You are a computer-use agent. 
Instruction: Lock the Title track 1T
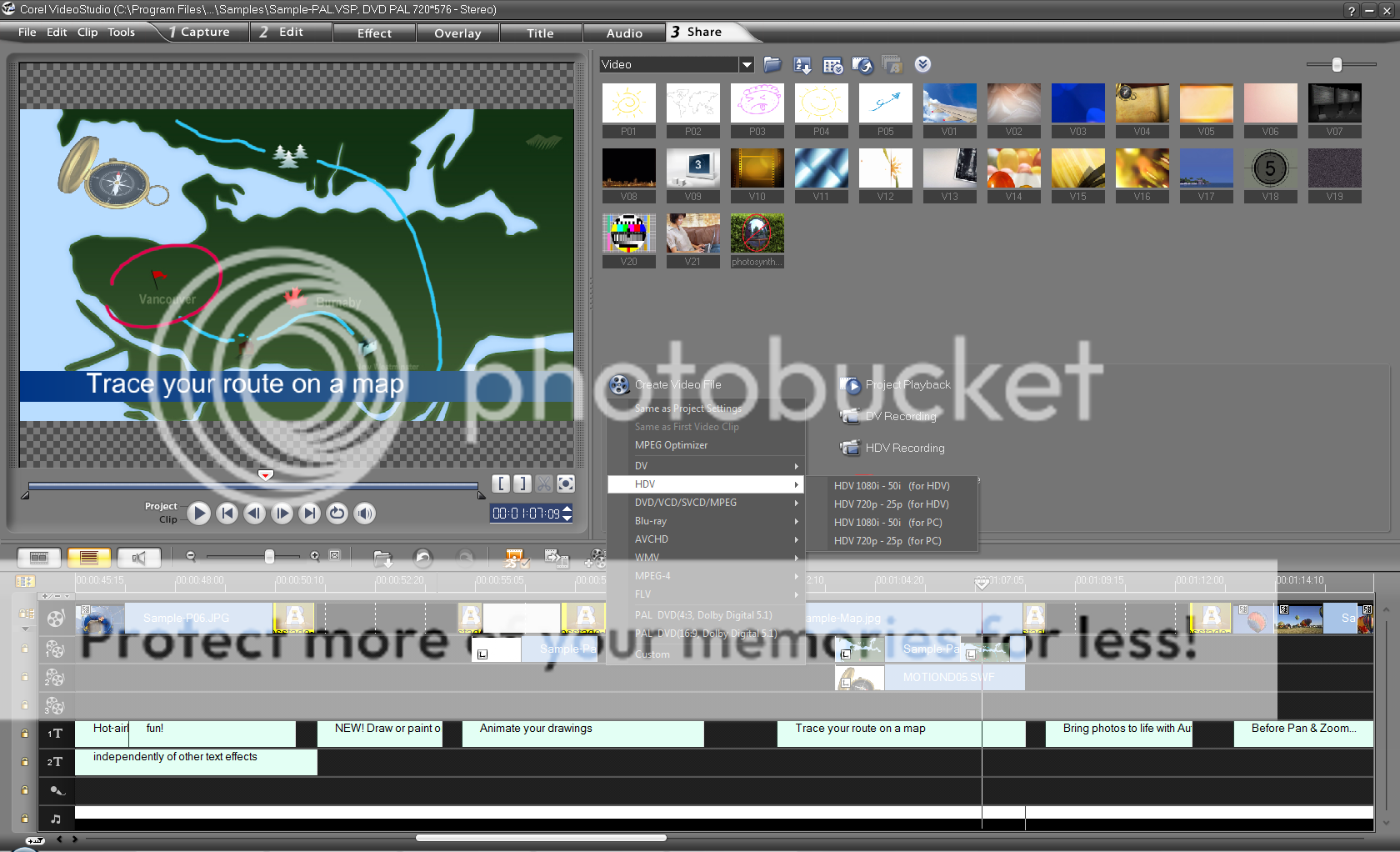click(x=24, y=734)
